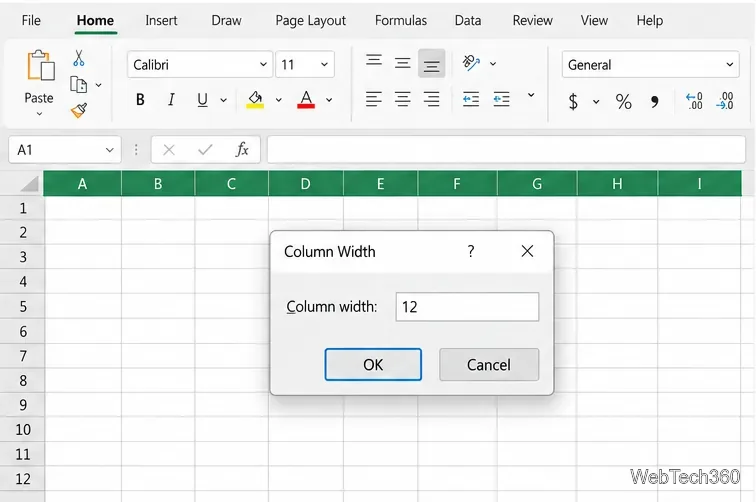Screen dimensions: 756x502
Task: Click the formula bar Cancel X icon
Action: [169, 150]
